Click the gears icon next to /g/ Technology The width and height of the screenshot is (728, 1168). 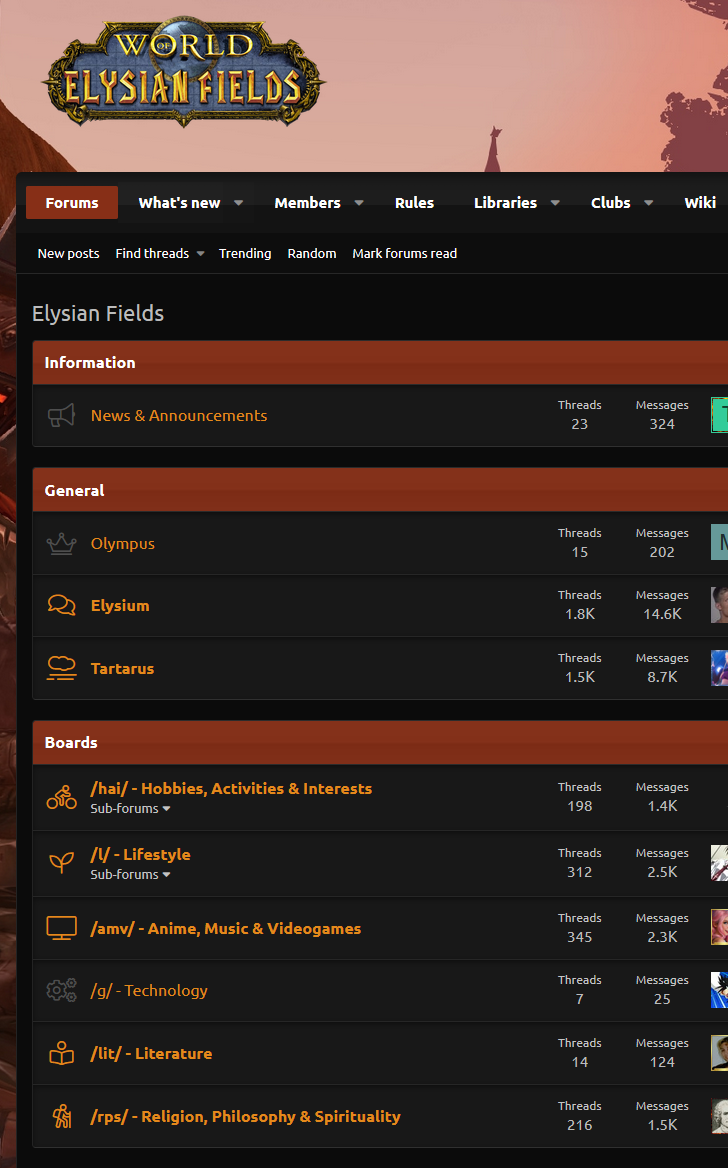tap(62, 991)
